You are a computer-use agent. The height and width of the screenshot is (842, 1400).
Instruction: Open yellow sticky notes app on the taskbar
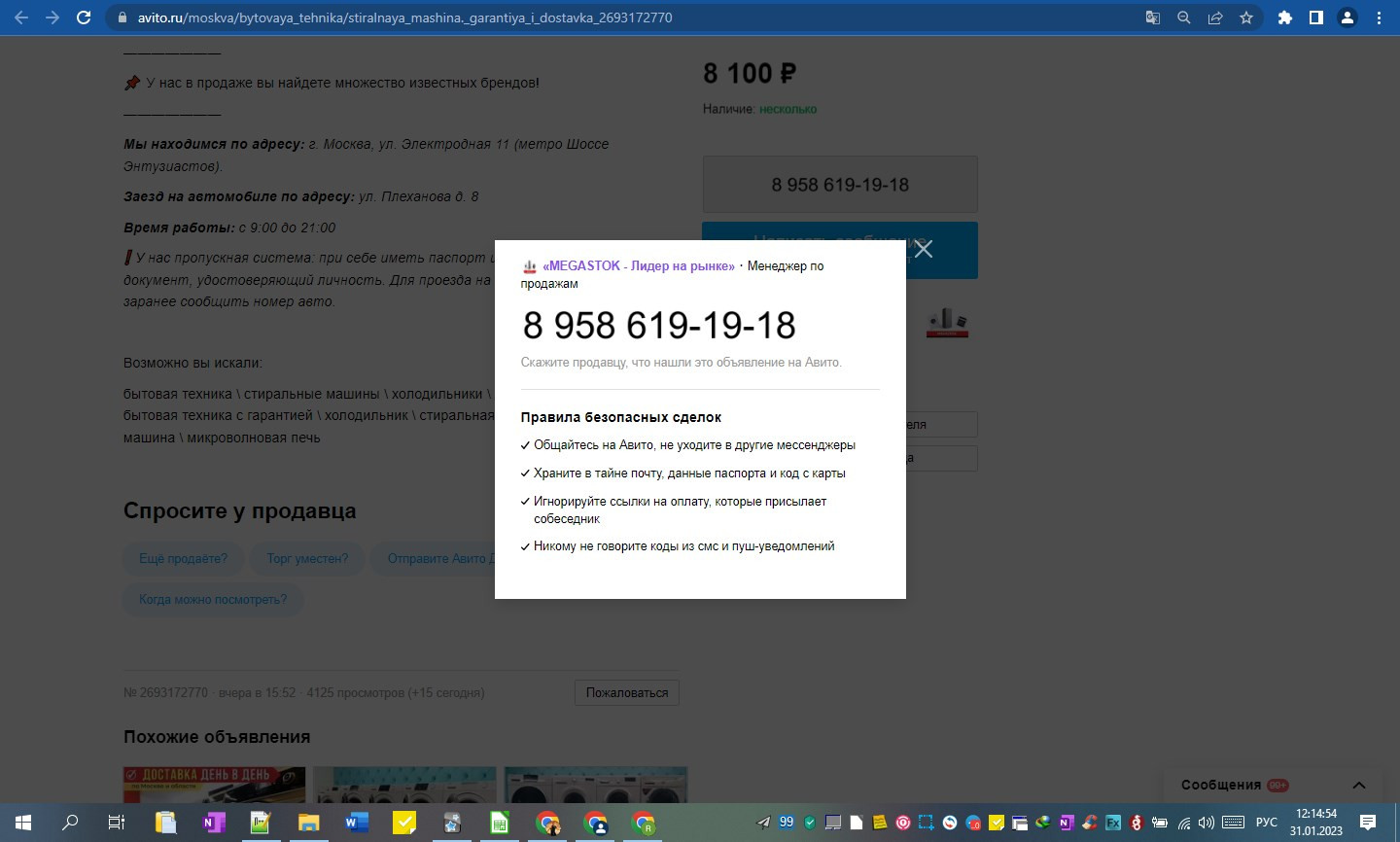coord(403,823)
